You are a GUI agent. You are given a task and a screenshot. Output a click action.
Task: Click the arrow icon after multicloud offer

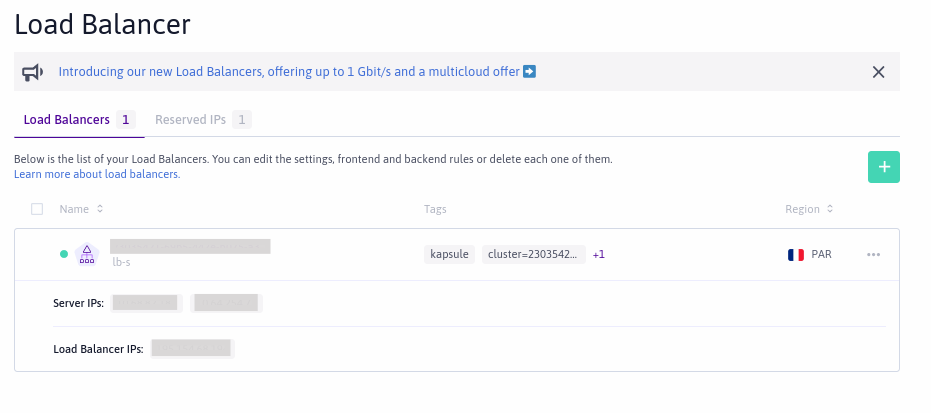click(530, 72)
